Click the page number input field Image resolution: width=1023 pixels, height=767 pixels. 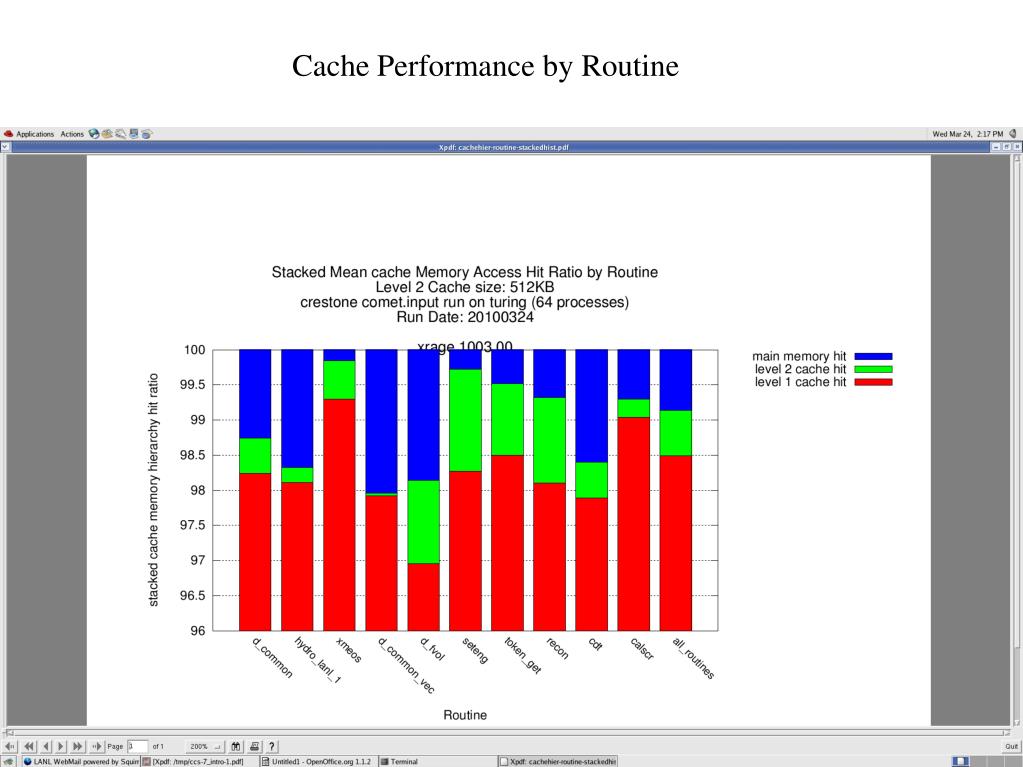138,746
